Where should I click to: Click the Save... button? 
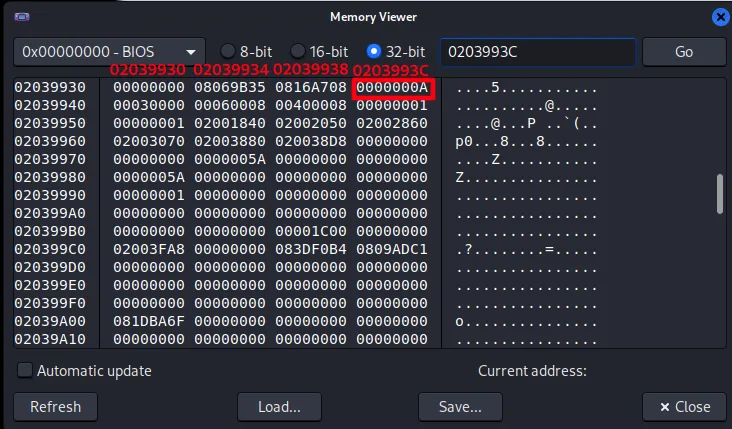pos(460,407)
